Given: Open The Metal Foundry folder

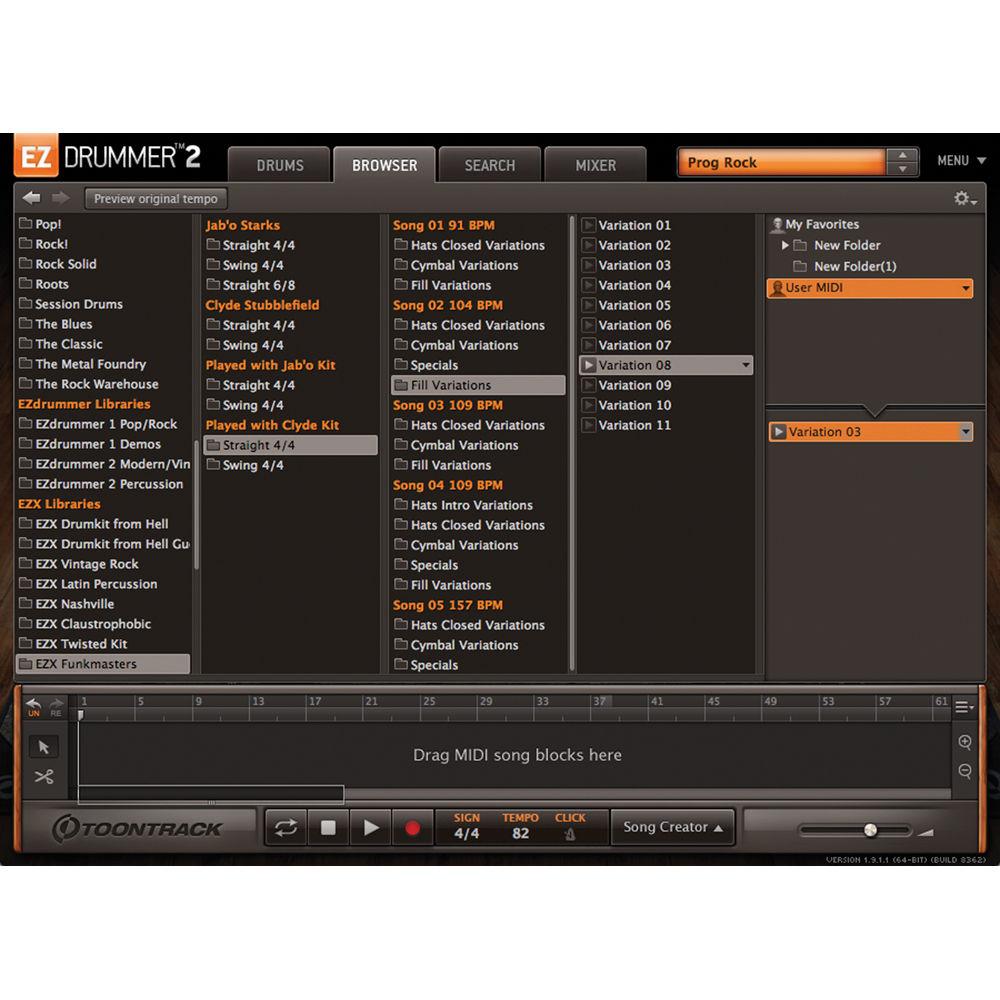Looking at the screenshot, I should (83, 364).
